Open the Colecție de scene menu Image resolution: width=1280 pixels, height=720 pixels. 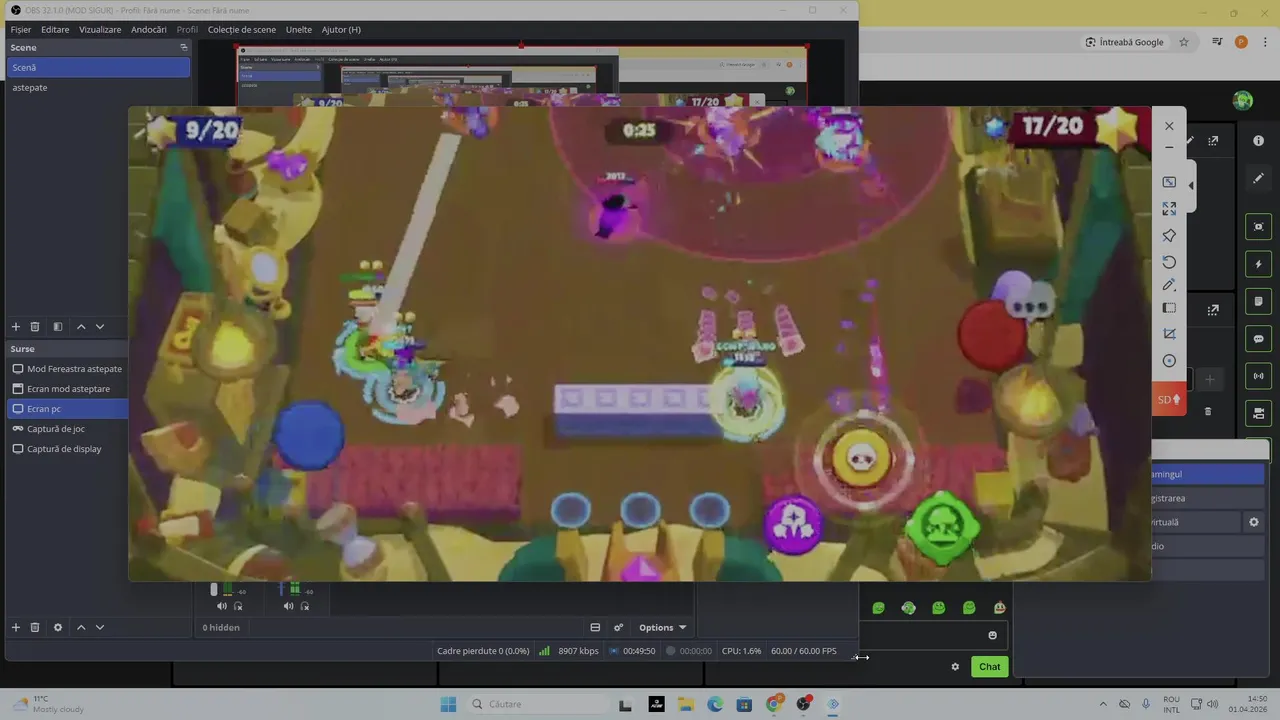(x=241, y=29)
